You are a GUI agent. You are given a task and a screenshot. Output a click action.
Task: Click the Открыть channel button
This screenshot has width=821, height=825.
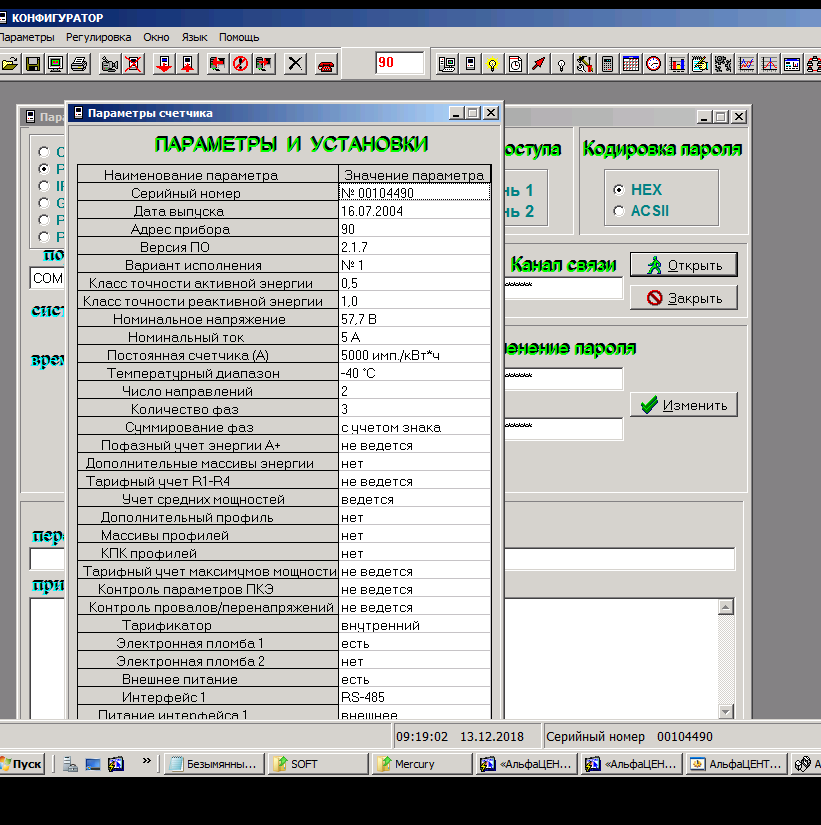coord(684,265)
